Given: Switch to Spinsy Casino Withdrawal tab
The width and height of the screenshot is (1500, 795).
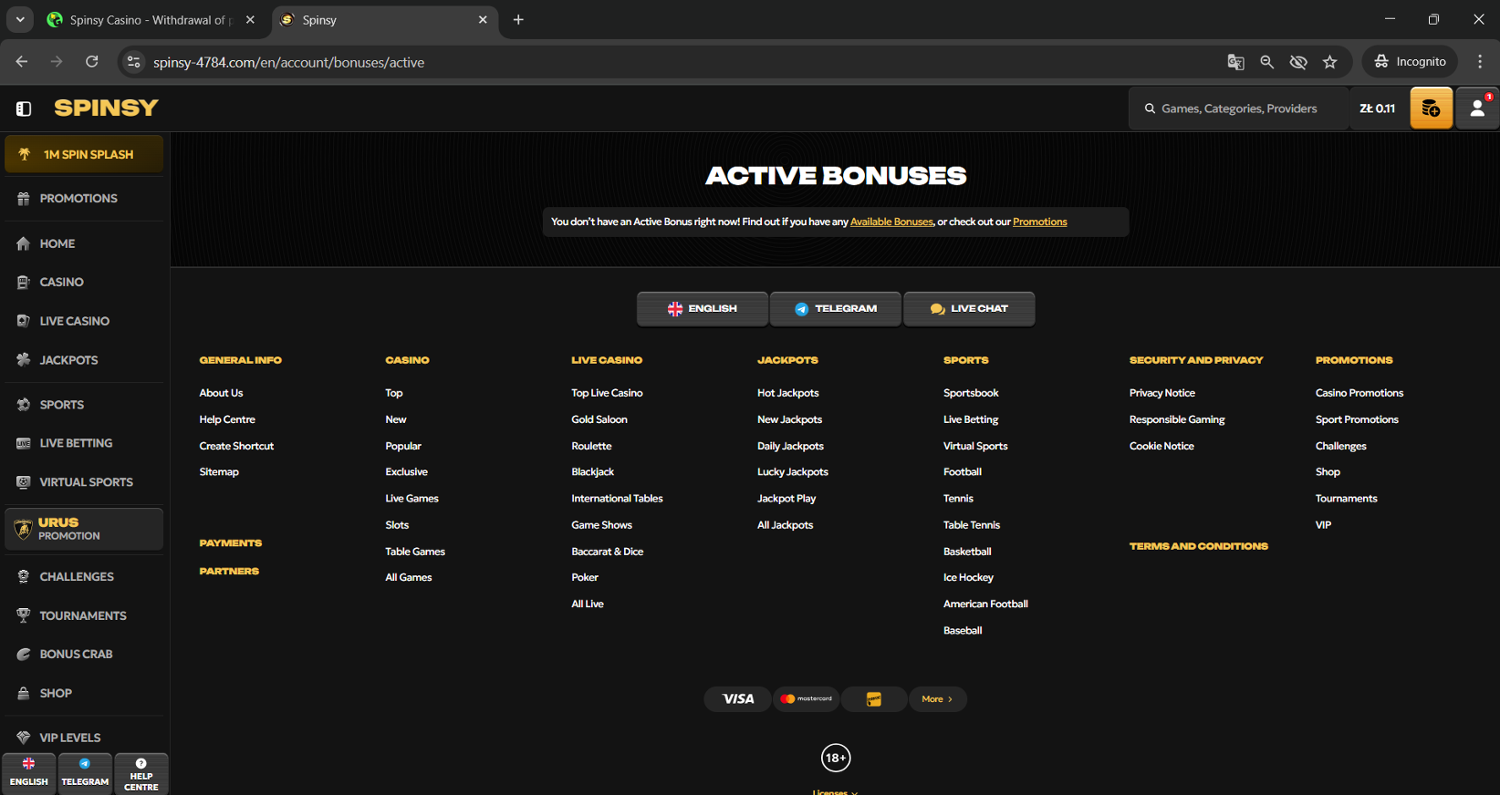Looking at the screenshot, I should 150,20.
